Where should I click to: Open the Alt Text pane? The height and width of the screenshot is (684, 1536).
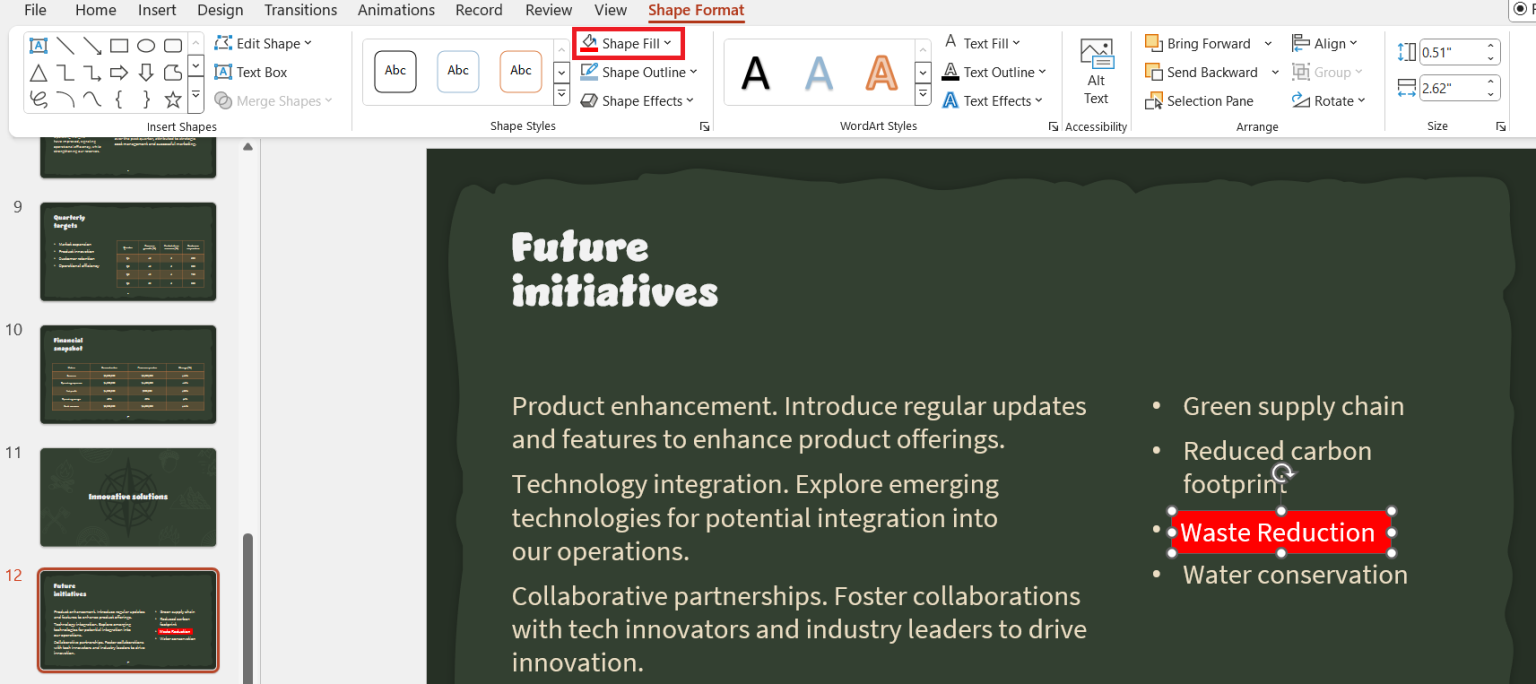pos(1096,68)
